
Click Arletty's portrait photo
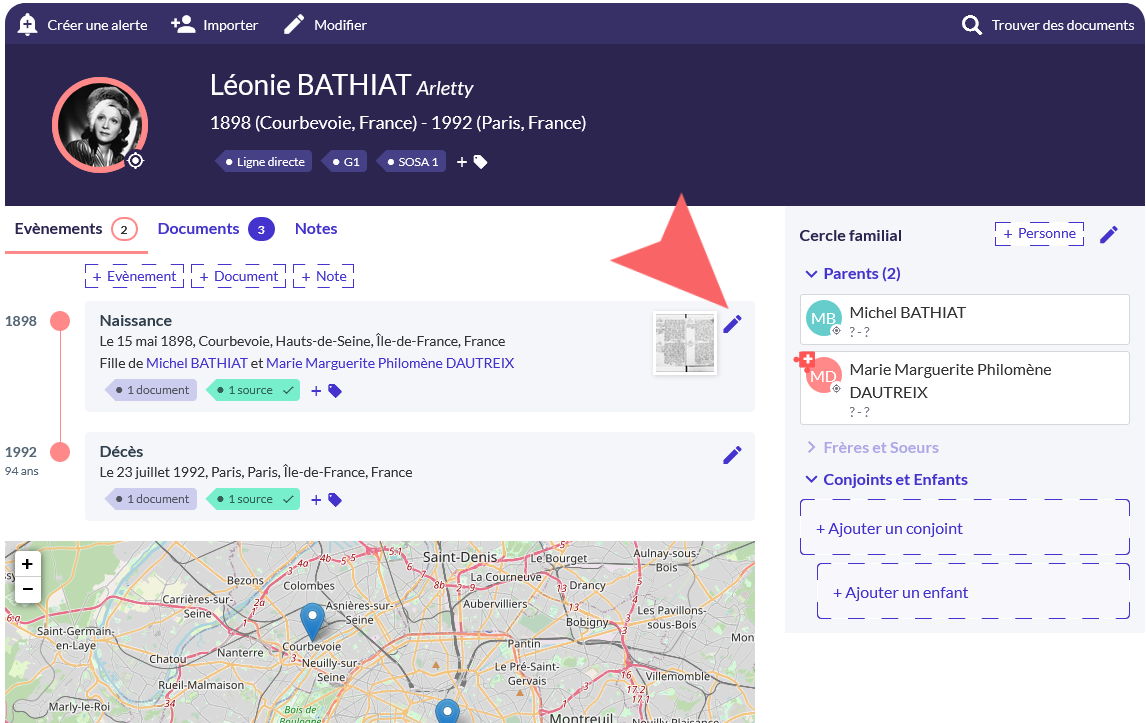pyautogui.click(x=99, y=125)
